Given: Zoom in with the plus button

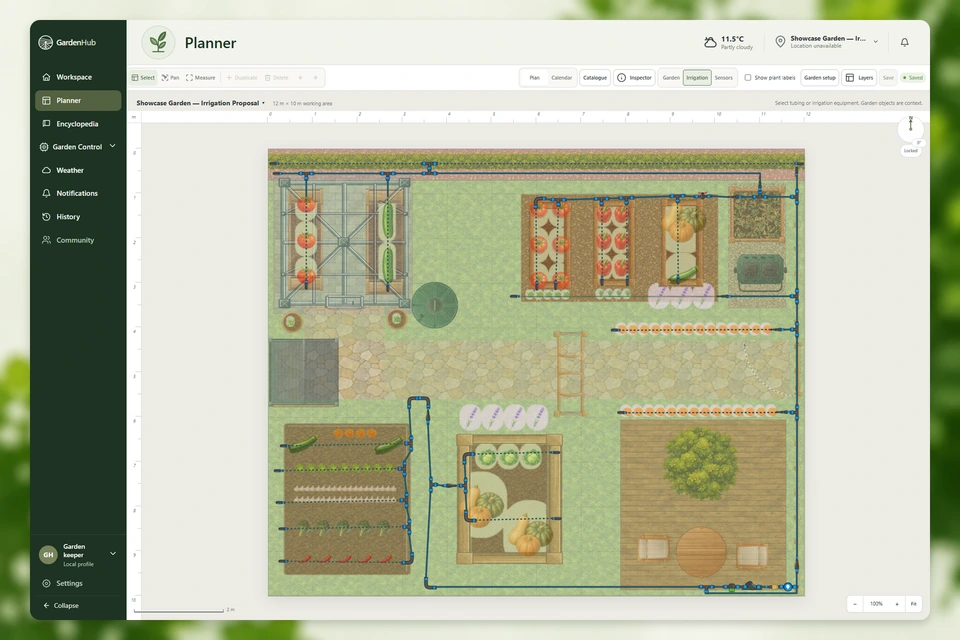Looking at the screenshot, I should tap(897, 604).
